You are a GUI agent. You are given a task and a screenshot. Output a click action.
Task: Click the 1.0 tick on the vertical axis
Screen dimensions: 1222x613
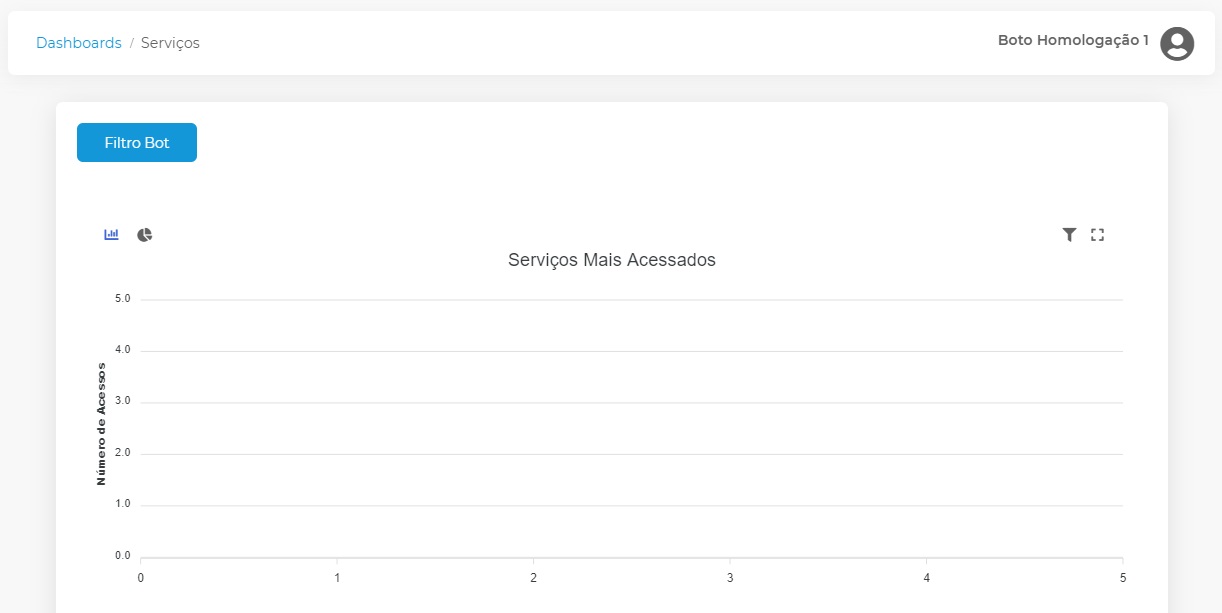click(x=123, y=504)
